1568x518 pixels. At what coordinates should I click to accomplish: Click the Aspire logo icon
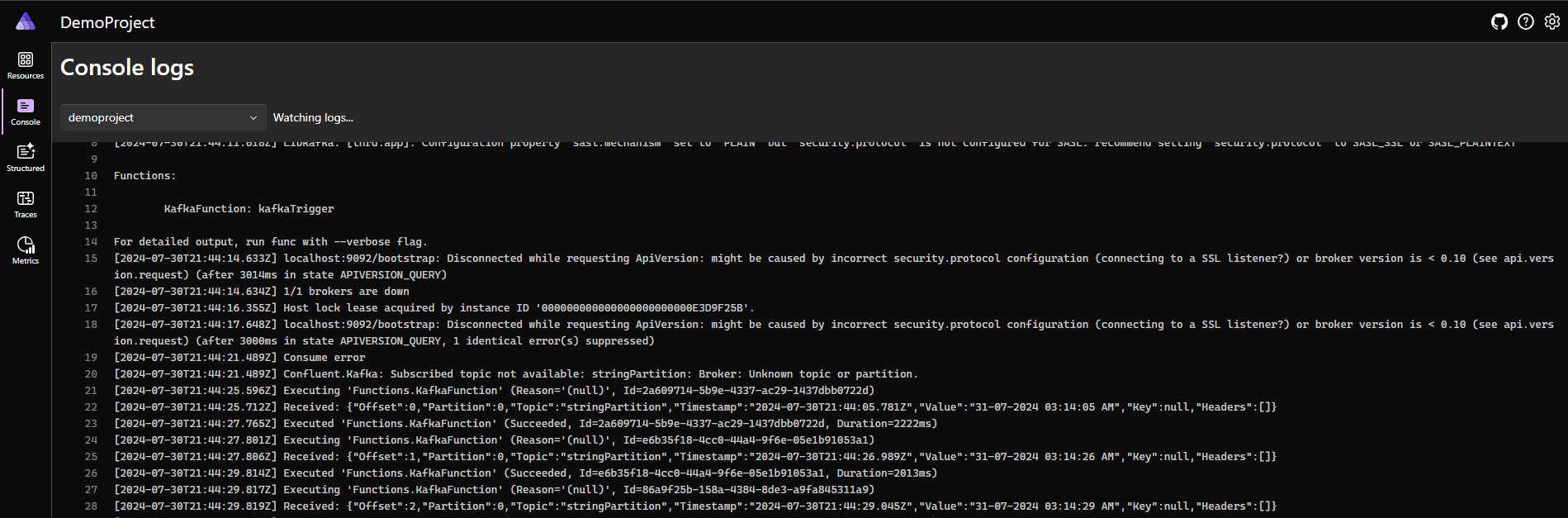coord(26,21)
